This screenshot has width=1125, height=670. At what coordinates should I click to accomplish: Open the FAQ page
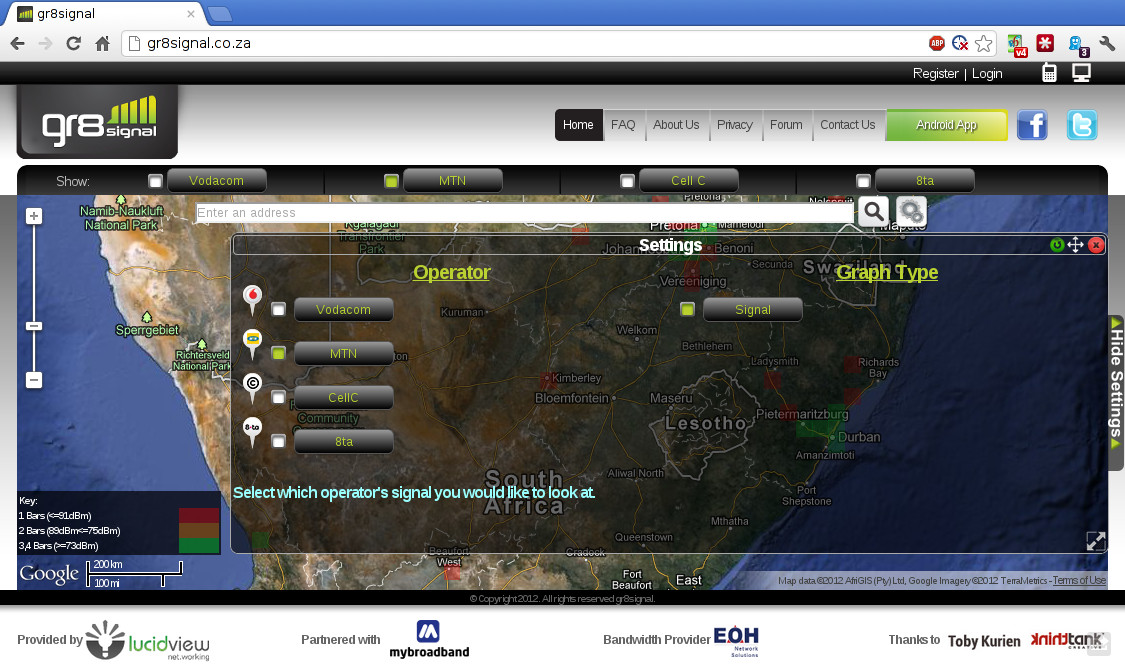pos(623,125)
